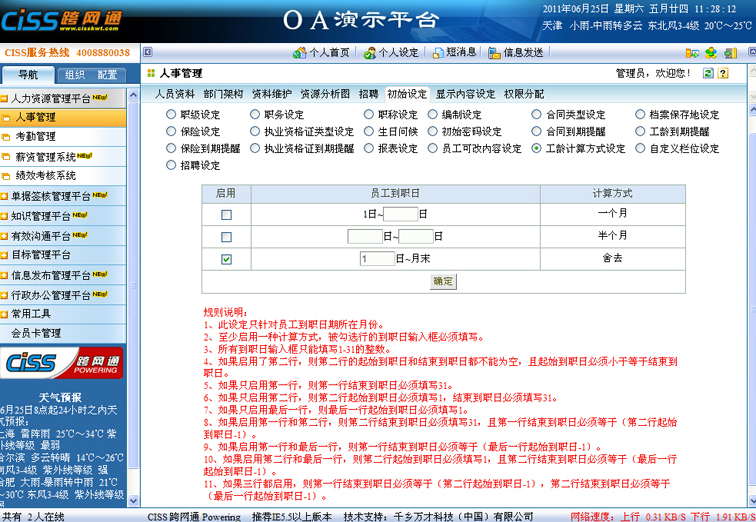Expand 单据签核管理平台 tree node
The image size is (756, 522).
5,195
